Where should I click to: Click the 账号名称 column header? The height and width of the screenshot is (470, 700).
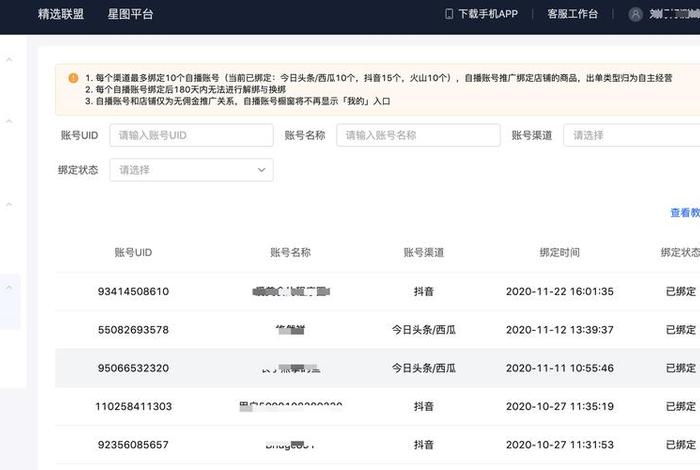pyautogui.click(x=290, y=253)
